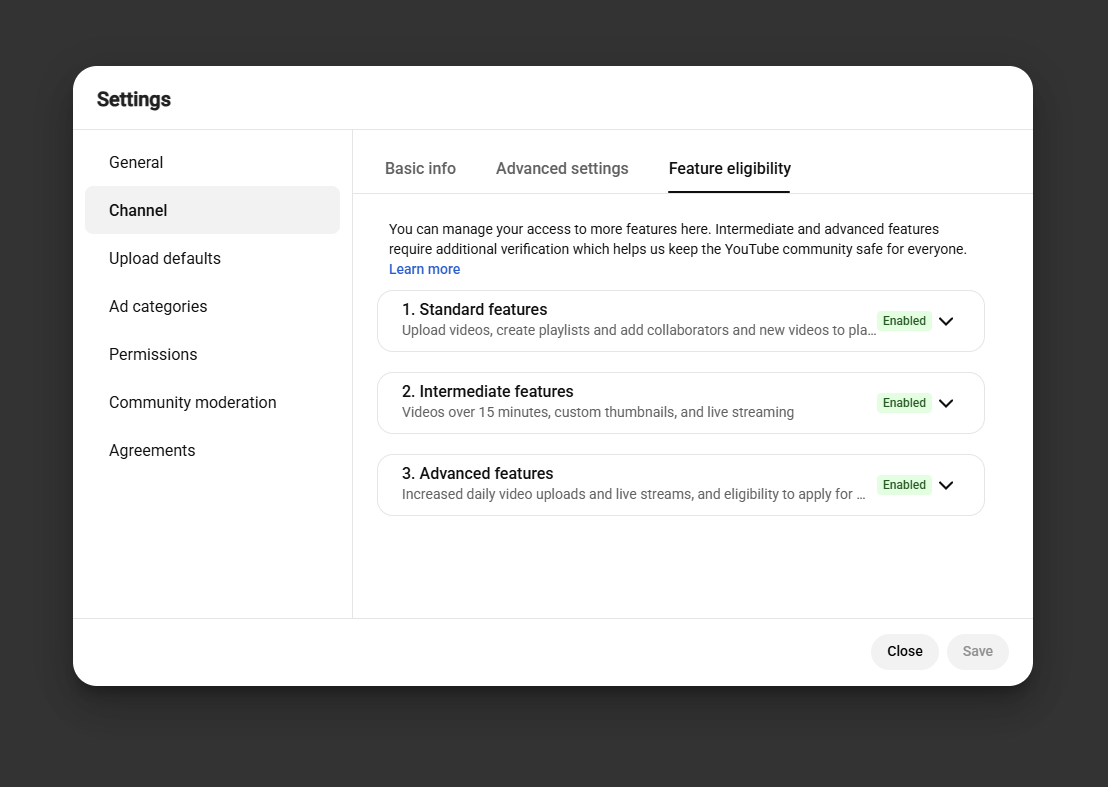Expand Advanced features chevron

tap(945, 485)
